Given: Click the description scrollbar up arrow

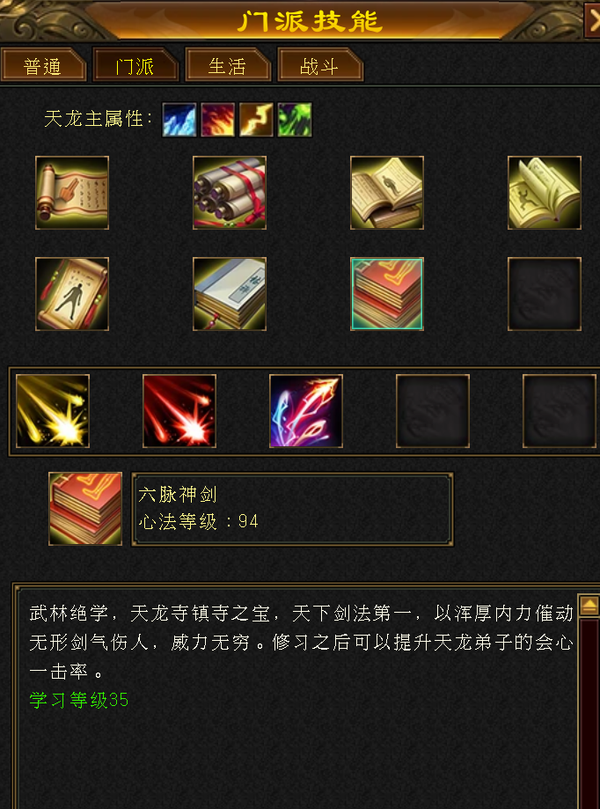Looking at the screenshot, I should pyautogui.click(x=589, y=606).
